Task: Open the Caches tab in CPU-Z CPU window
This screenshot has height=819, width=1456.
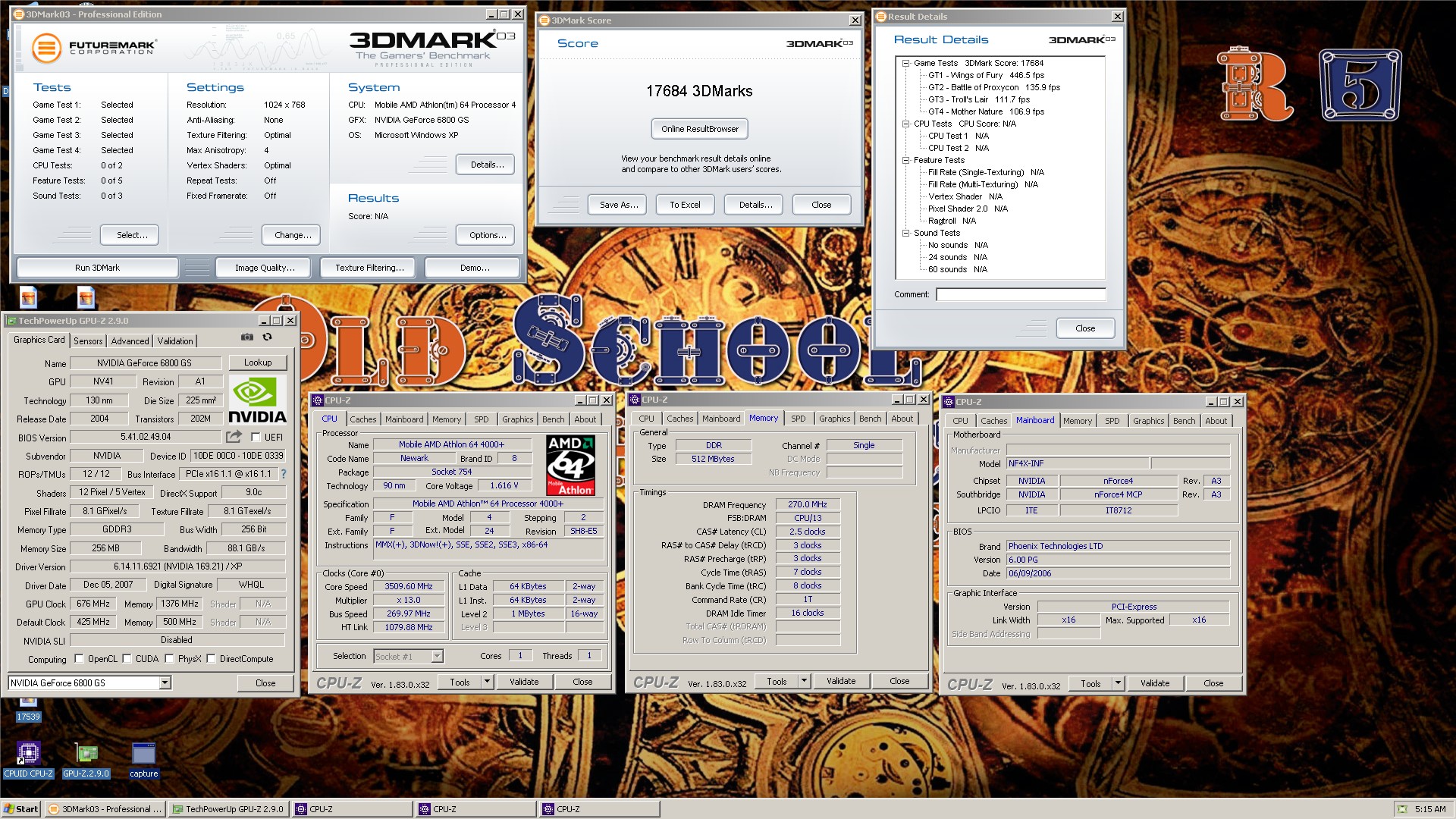Action: click(362, 419)
